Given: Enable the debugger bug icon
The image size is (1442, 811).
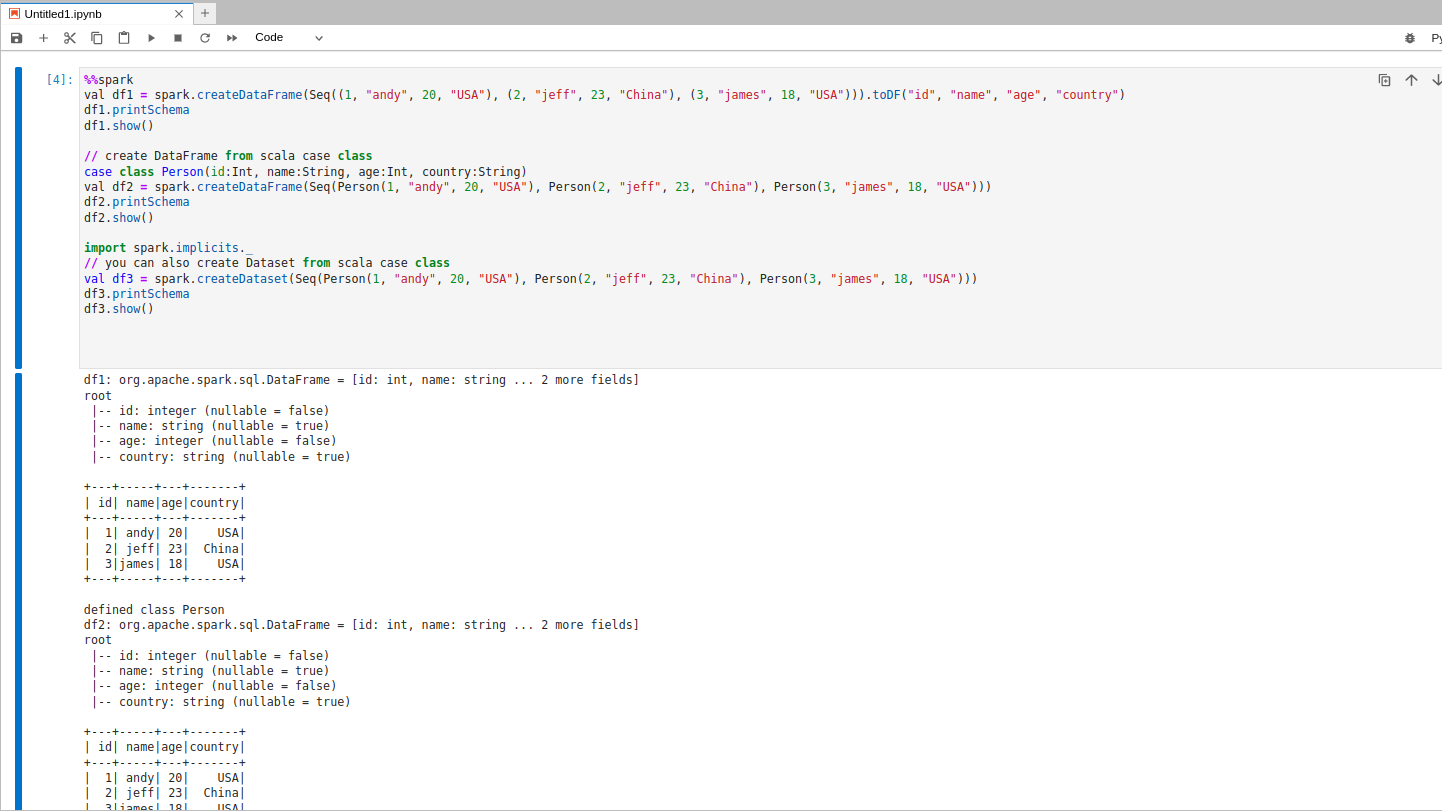Looking at the screenshot, I should tap(1410, 38).
